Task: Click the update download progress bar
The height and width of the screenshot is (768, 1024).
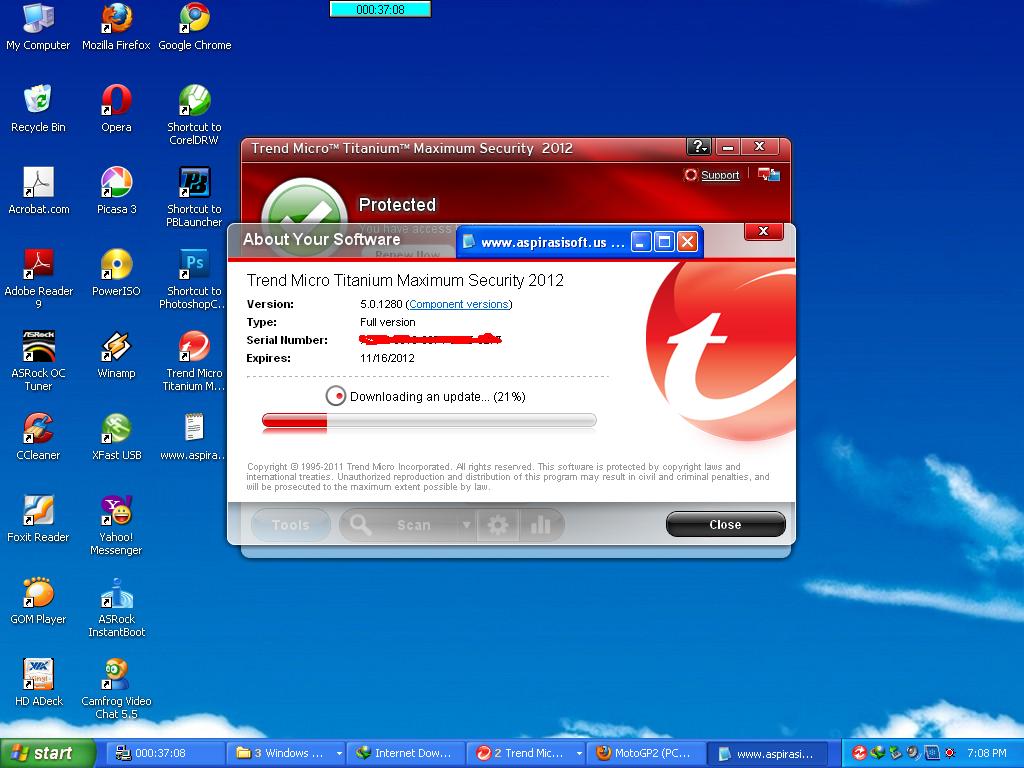Action: pos(429,421)
